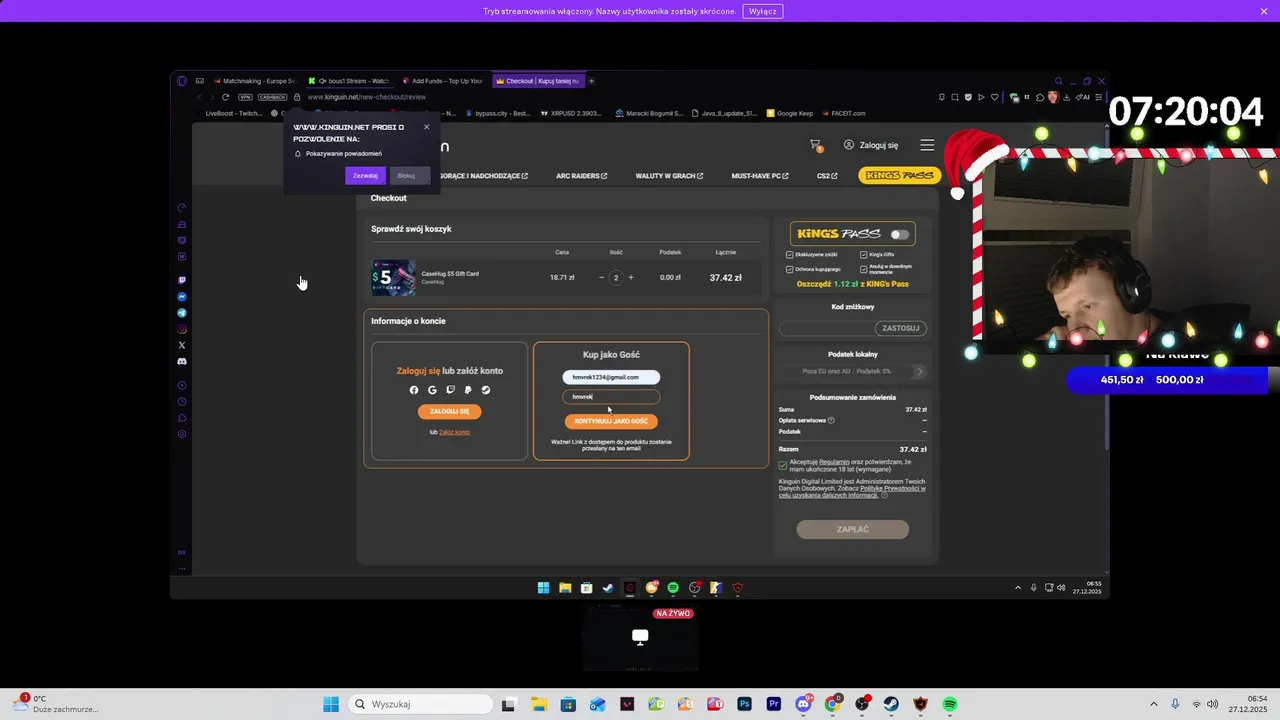Close the purple streamer mode banner

(1264, 11)
